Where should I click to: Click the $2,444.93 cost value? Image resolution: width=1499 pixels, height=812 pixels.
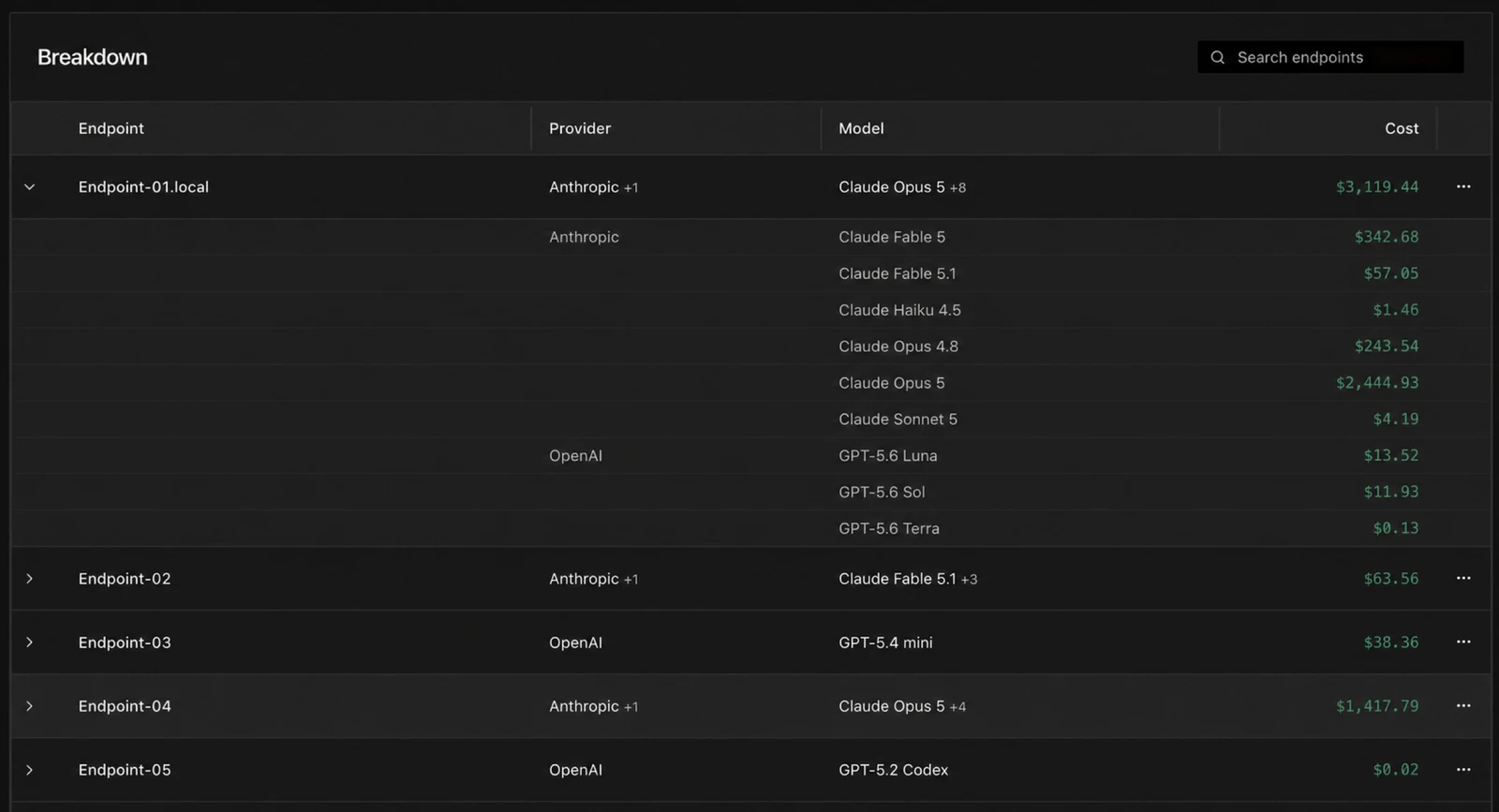pos(1377,383)
